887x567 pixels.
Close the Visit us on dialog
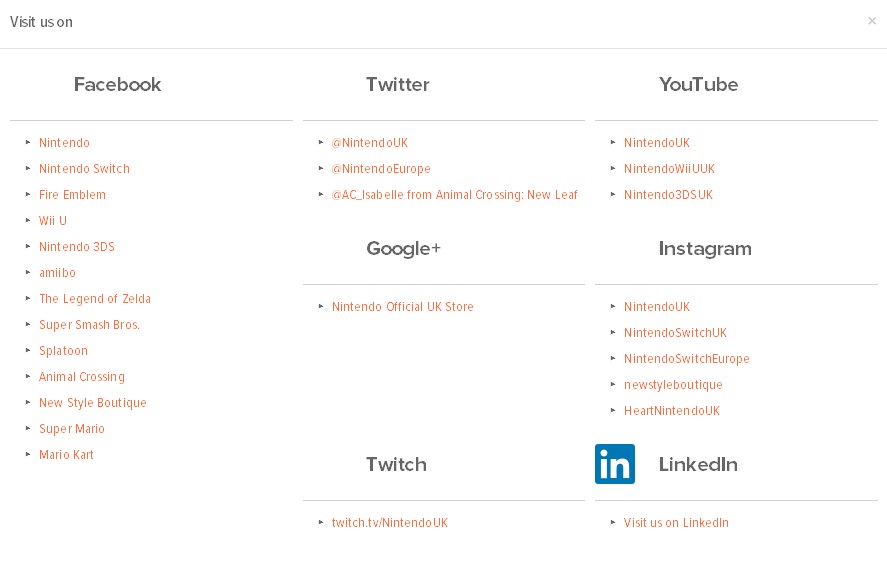click(x=872, y=21)
